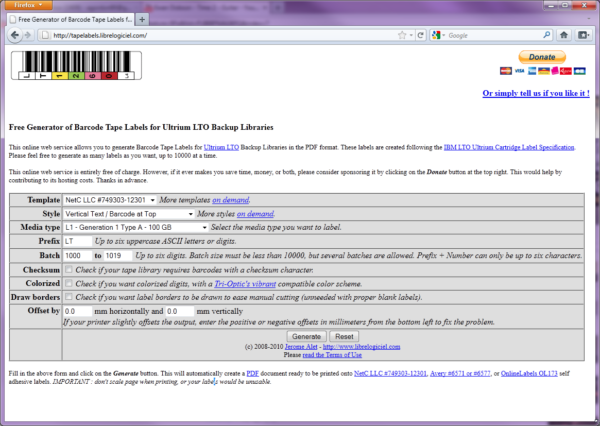Click the Generate button

tap(306, 336)
